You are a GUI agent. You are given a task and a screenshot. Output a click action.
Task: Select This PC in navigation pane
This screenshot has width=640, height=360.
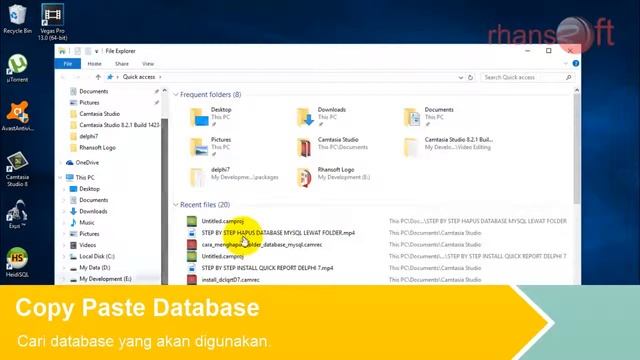[x=85, y=178]
